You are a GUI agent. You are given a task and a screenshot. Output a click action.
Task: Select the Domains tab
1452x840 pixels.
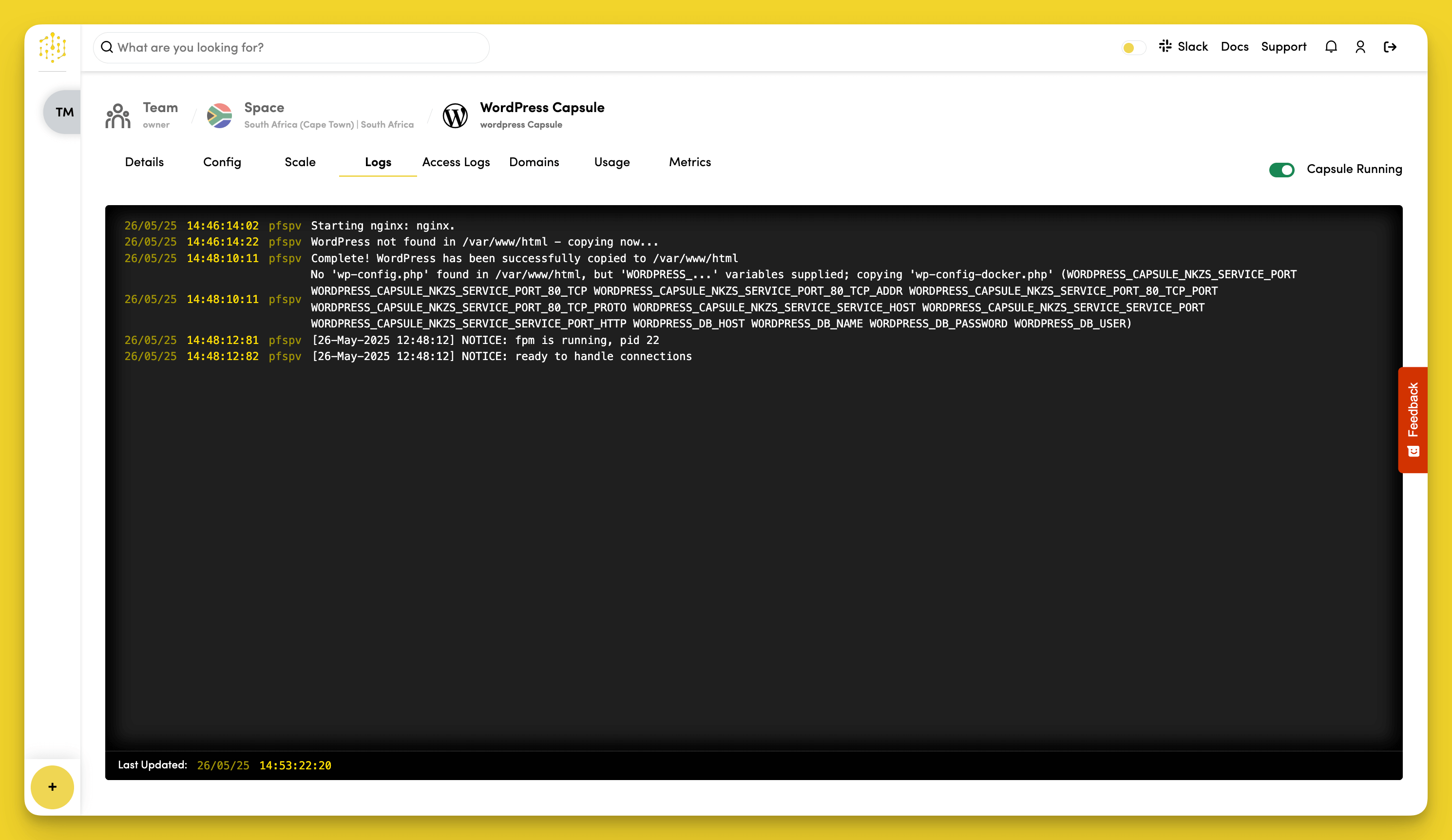[x=534, y=162]
